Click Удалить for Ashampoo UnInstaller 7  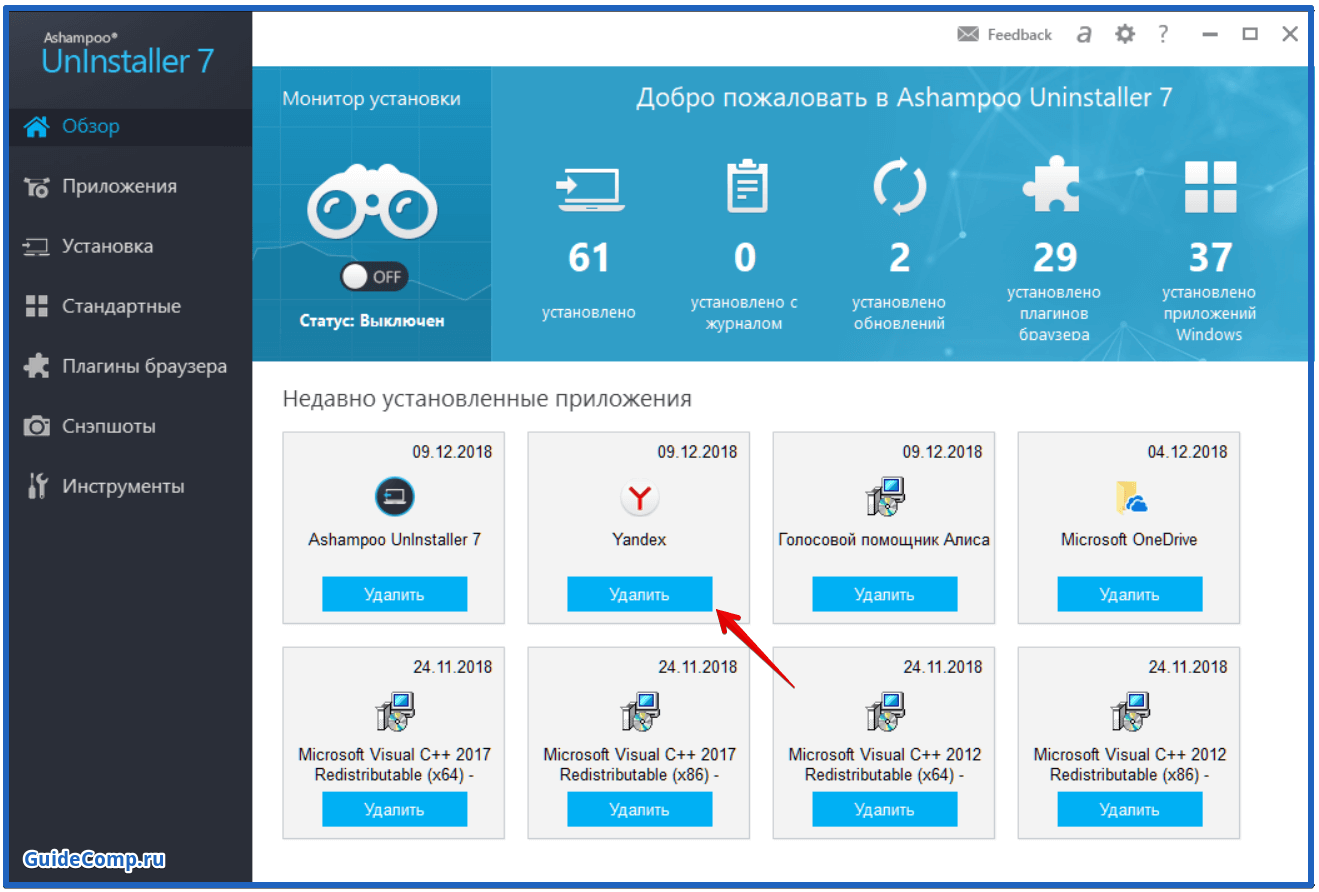click(394, 594)
